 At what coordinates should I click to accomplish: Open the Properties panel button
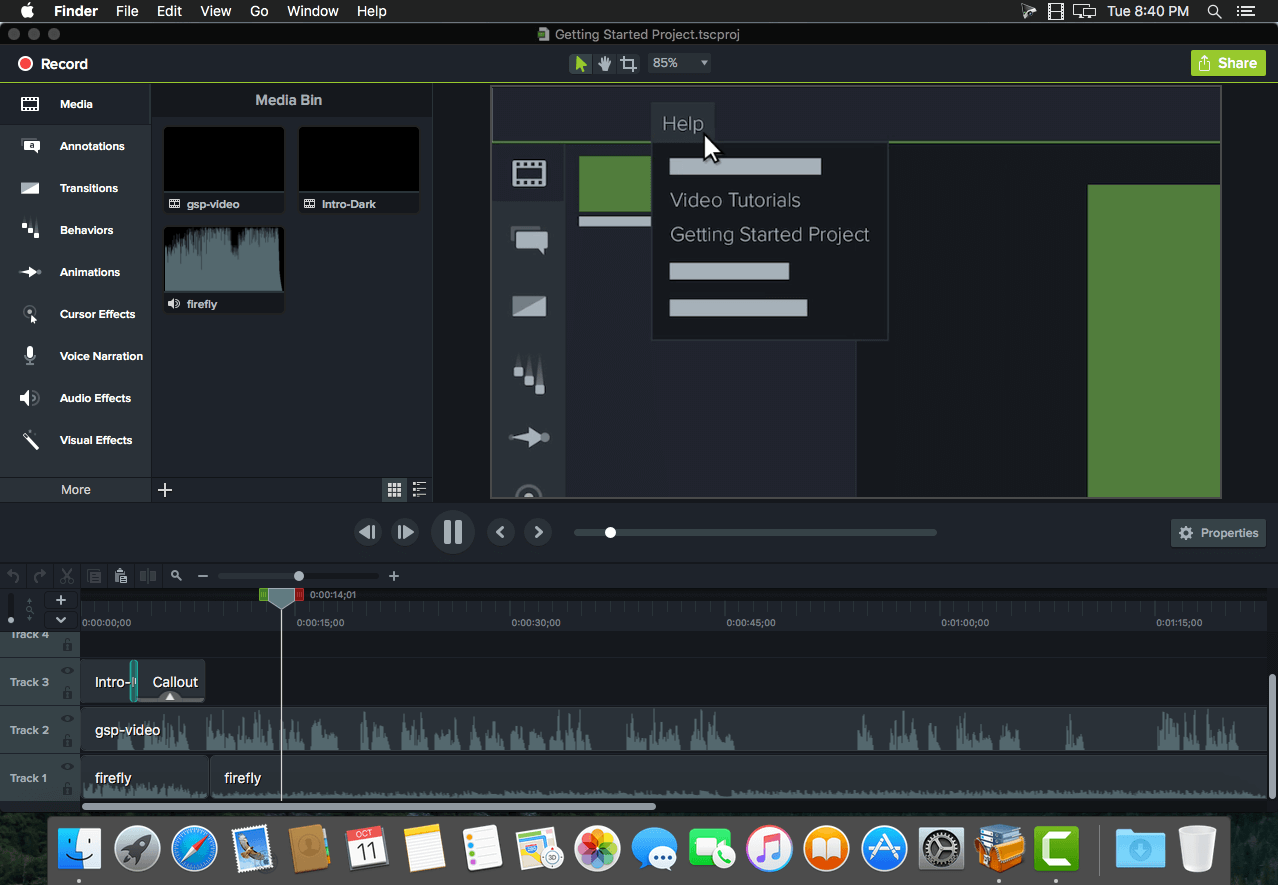pyautogui.click(x=1217, y=533)
